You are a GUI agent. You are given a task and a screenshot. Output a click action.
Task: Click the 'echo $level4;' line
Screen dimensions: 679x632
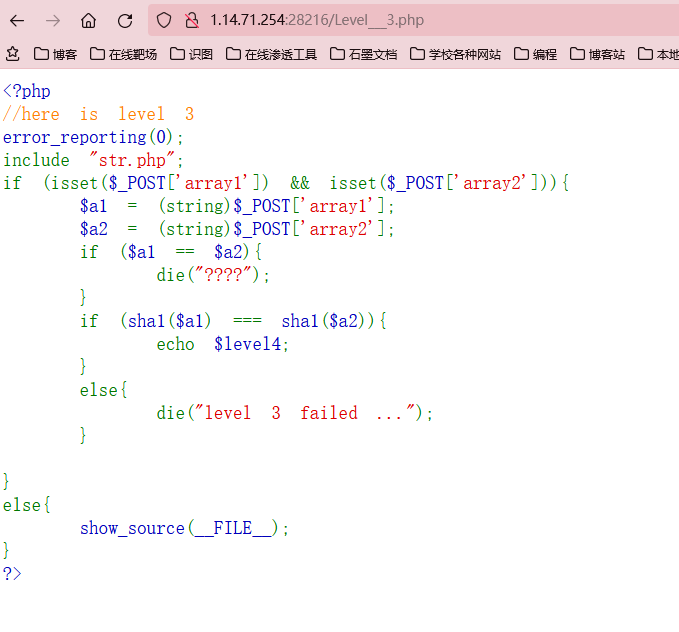[223, 344]
